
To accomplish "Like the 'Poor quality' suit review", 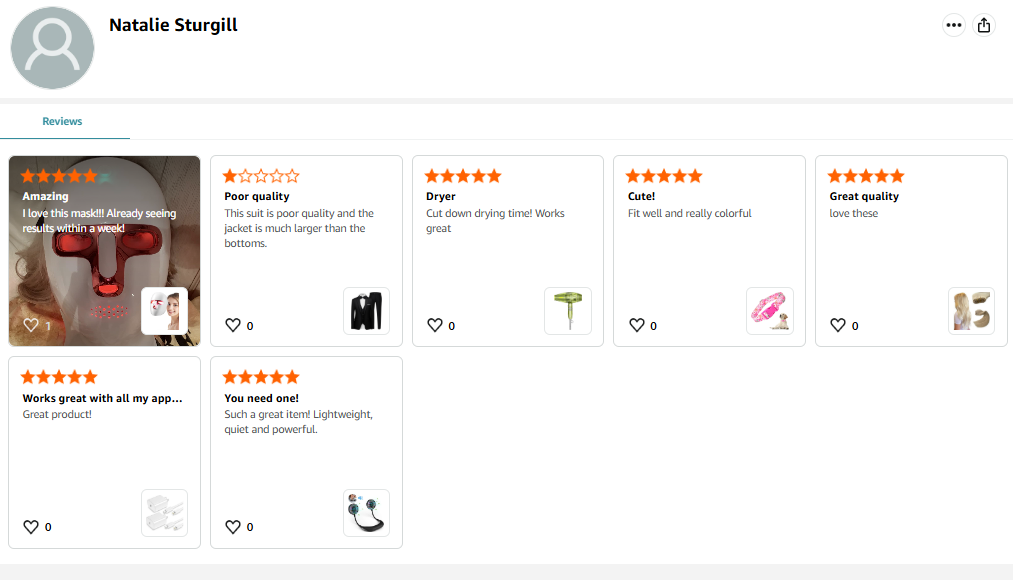I will tap(233, 325).
